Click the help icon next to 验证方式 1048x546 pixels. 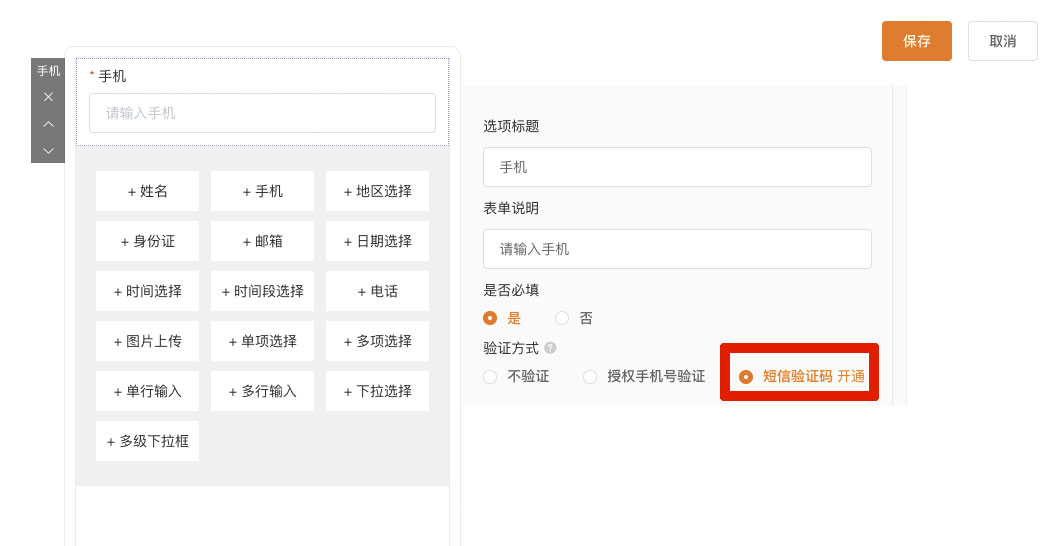tap(550, 348)
